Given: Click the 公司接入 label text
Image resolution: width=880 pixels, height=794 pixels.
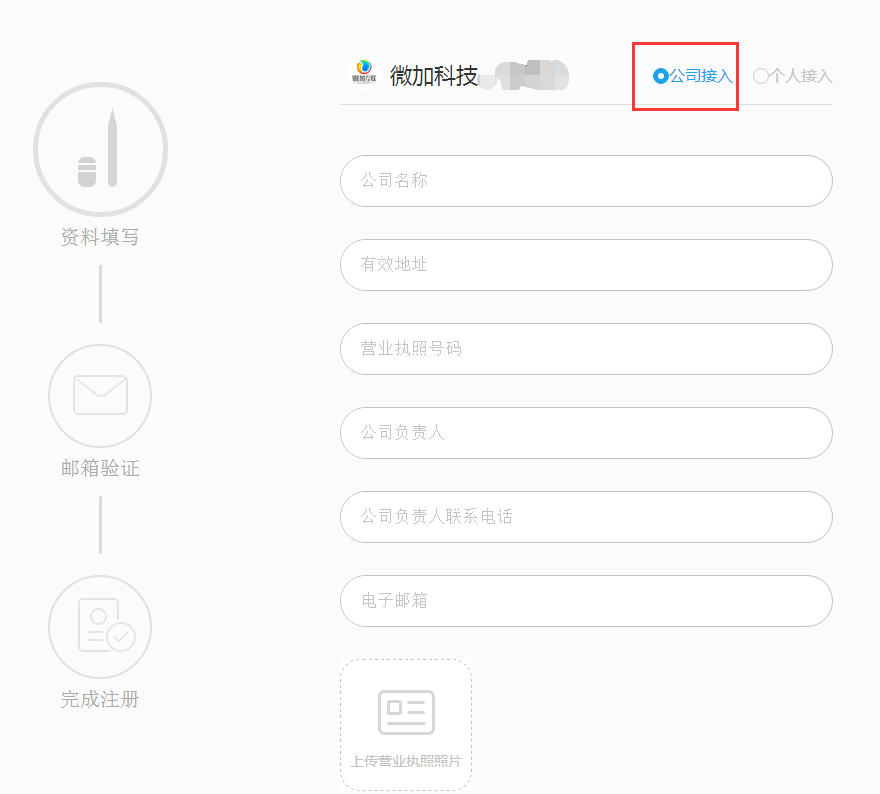Looking at the screenshot, I should click(x=701, y=76).
